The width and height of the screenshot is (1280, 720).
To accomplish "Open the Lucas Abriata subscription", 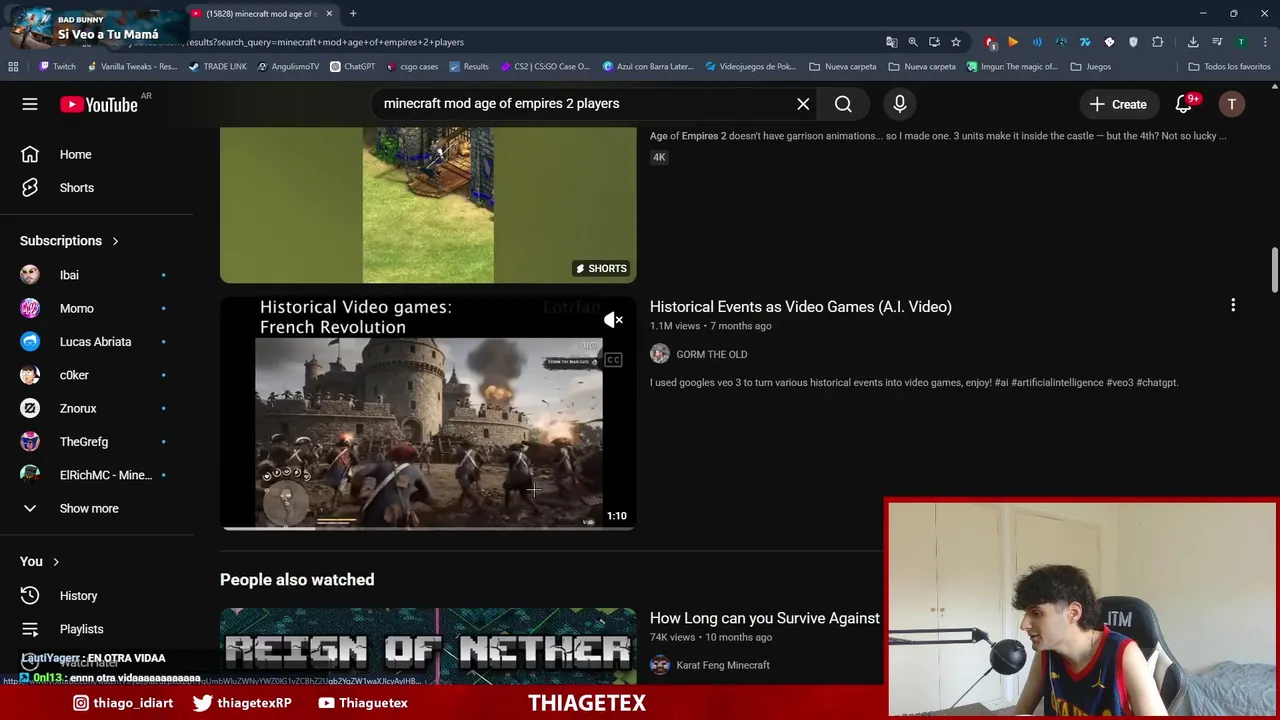I will (97, 342).
